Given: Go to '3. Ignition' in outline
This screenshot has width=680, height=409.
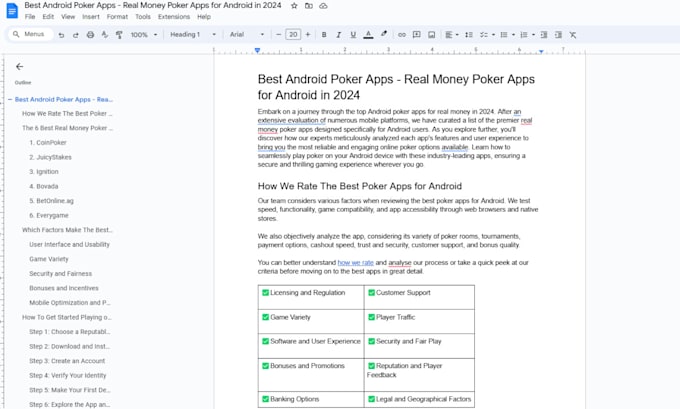Looking at the screenshot, I should coord(44,172).
